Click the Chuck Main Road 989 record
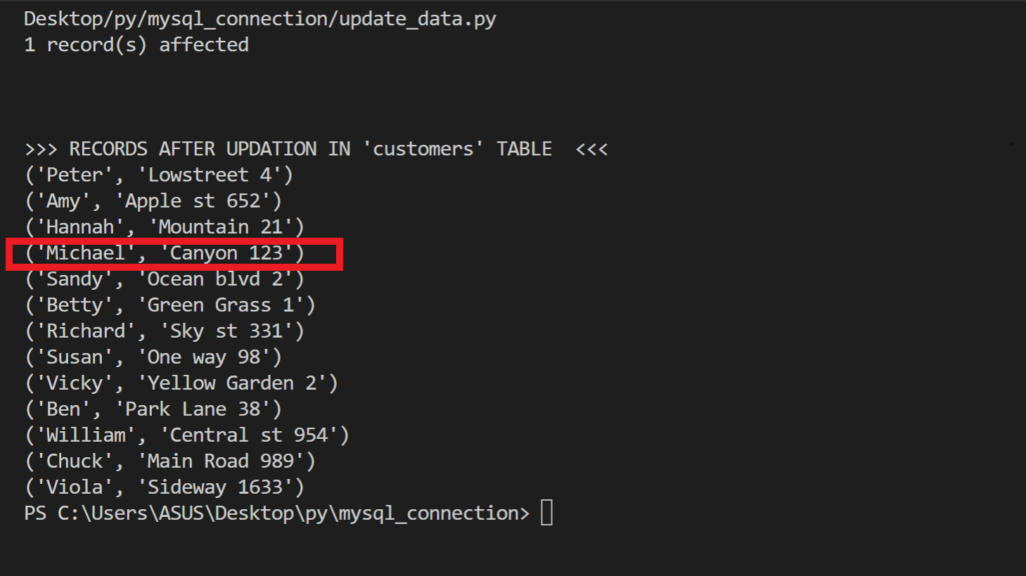1026x576 pixels. pyautogui.click(x=170, y=461)
